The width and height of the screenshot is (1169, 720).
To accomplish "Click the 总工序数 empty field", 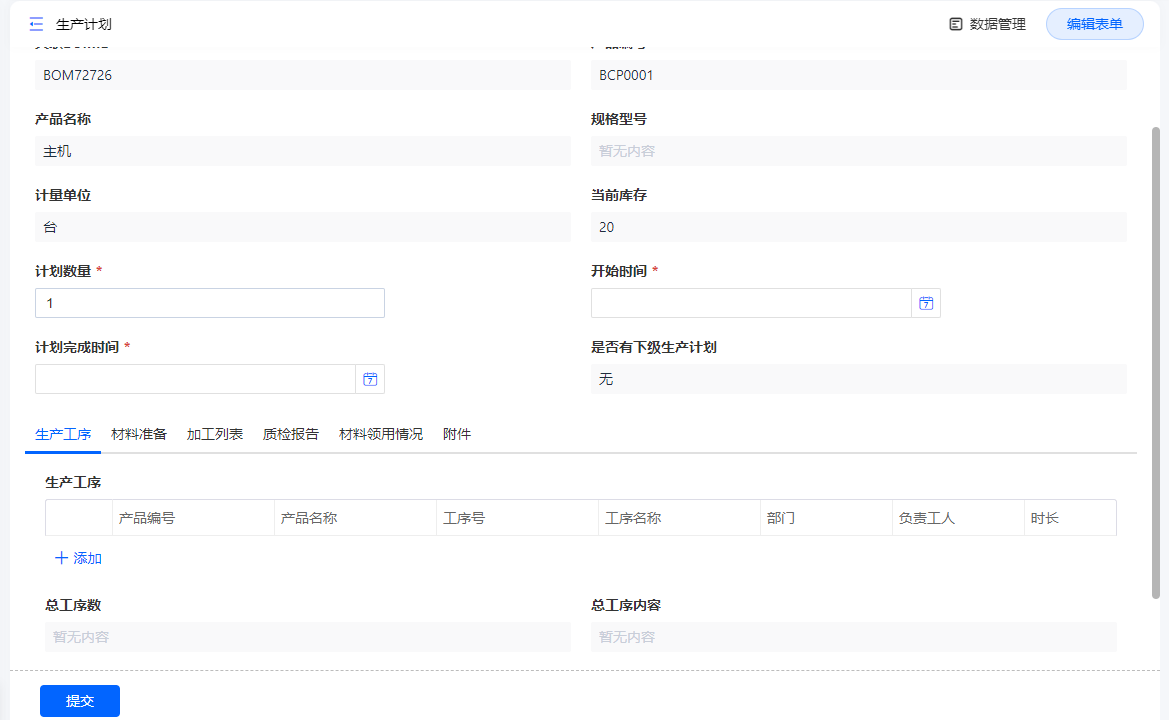I will (x=308, y=637).
